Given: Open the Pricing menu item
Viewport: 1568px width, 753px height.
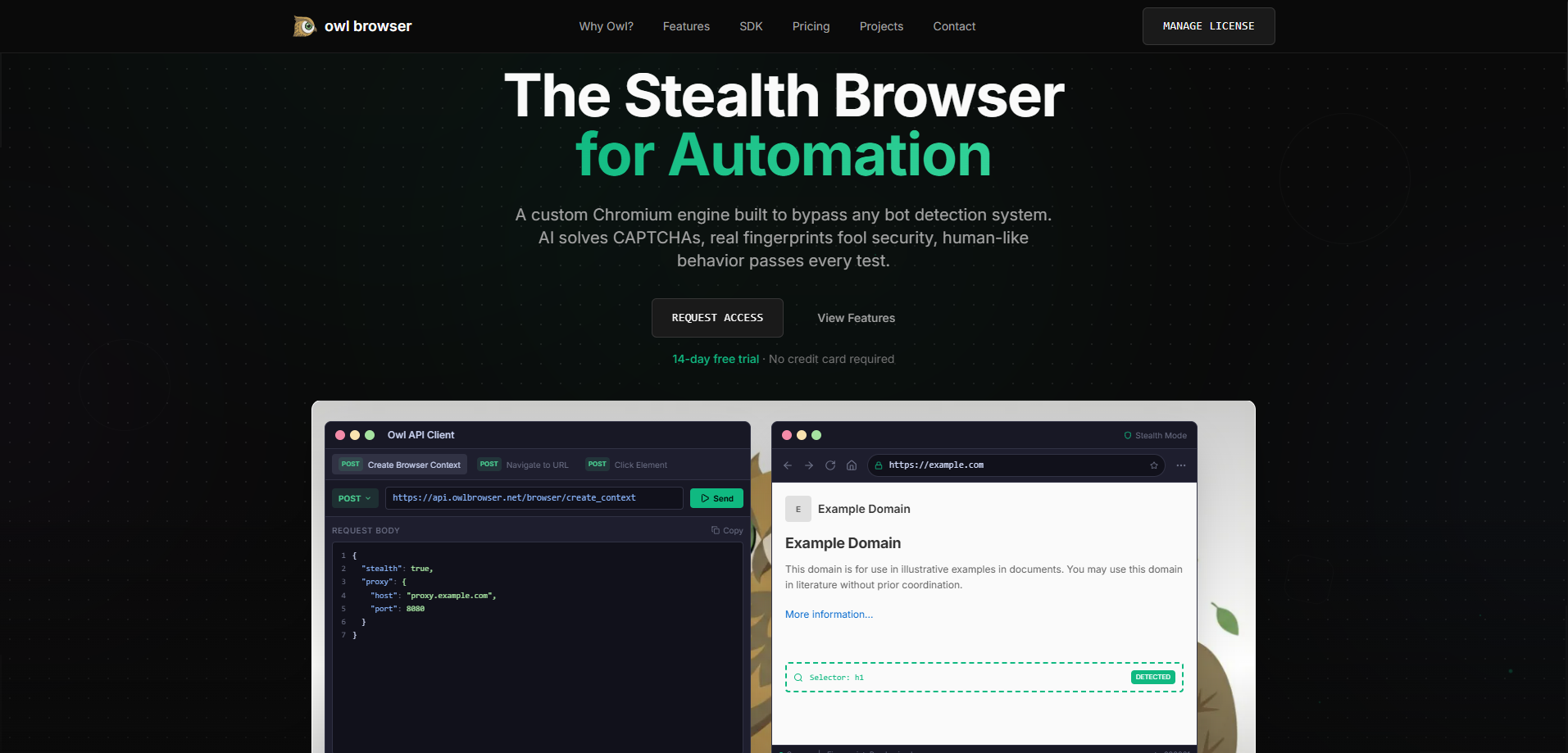Looking at the screenshot, I should tap(811, 26).
